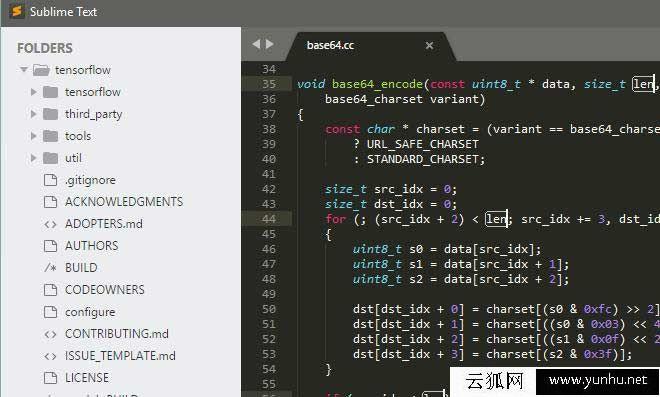Image resolution: width=660 pixels, height=397 pixels.
Task: Collapse the root tensorflow folder
Action: click(24, 69)
